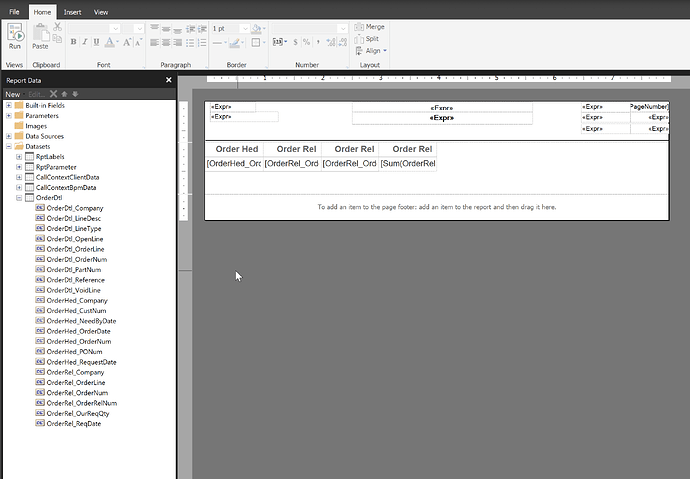This screenshot has width=690, height=479.
Task: Switch to the Insert tab
Action: (72, 12)
